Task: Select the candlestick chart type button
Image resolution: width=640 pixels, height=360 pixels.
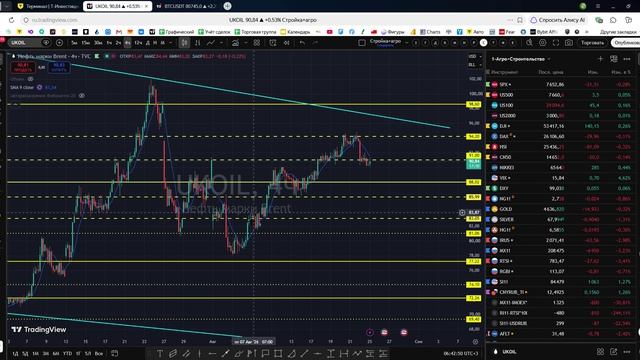Action: point(184,42)
